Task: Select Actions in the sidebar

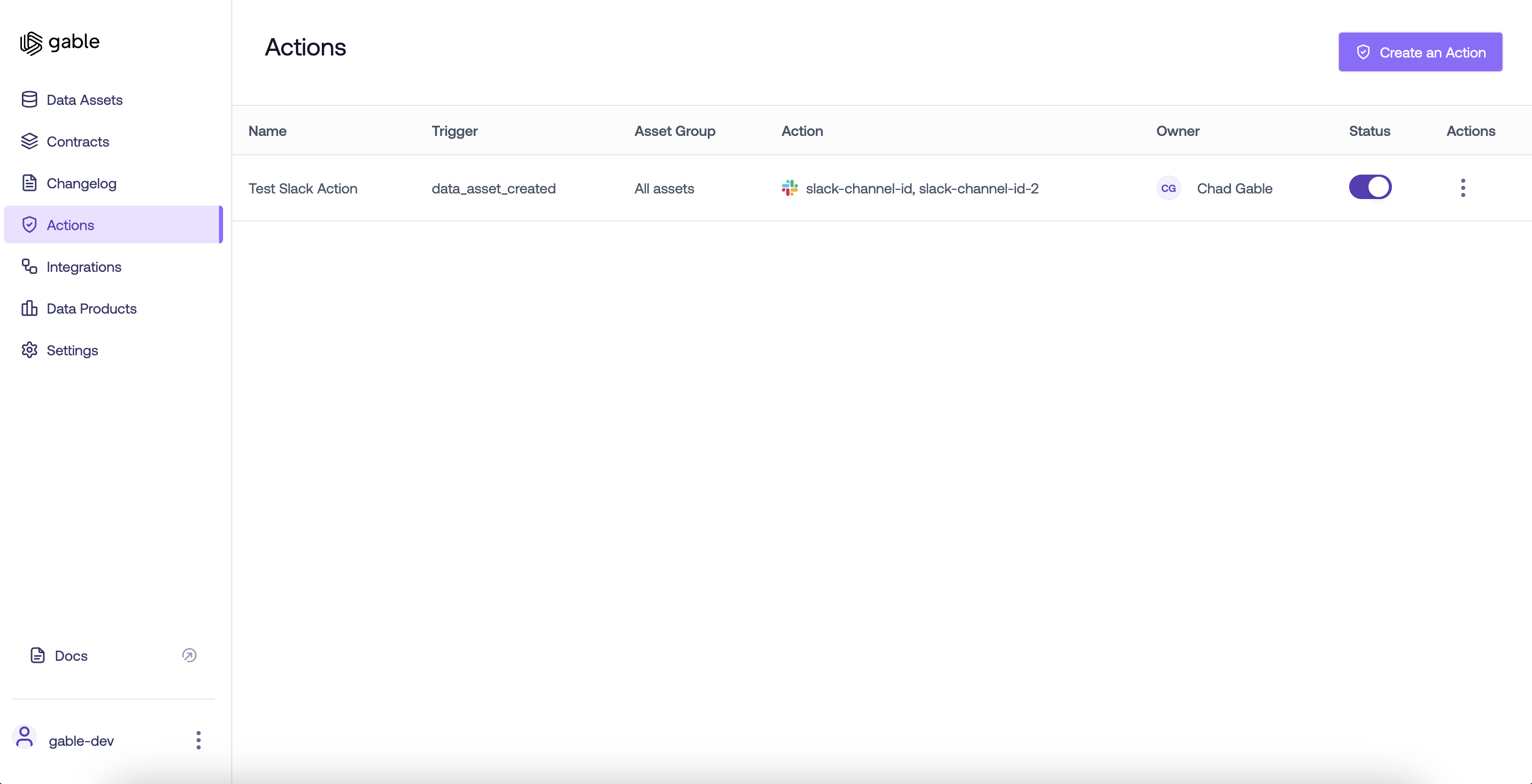Action: click(x=70, y=226)
